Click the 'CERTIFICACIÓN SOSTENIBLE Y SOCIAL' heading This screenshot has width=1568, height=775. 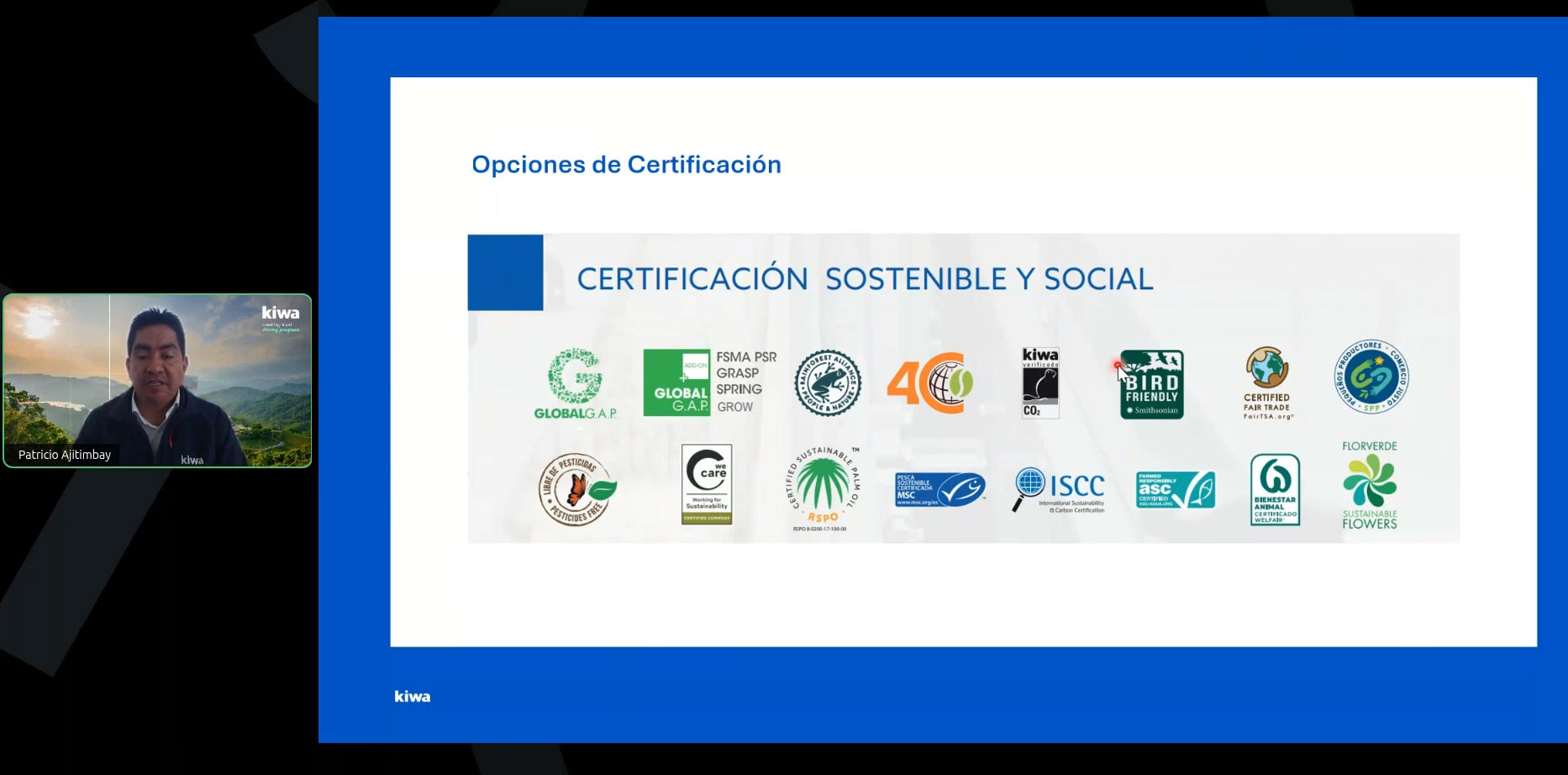tap(865, 279)
